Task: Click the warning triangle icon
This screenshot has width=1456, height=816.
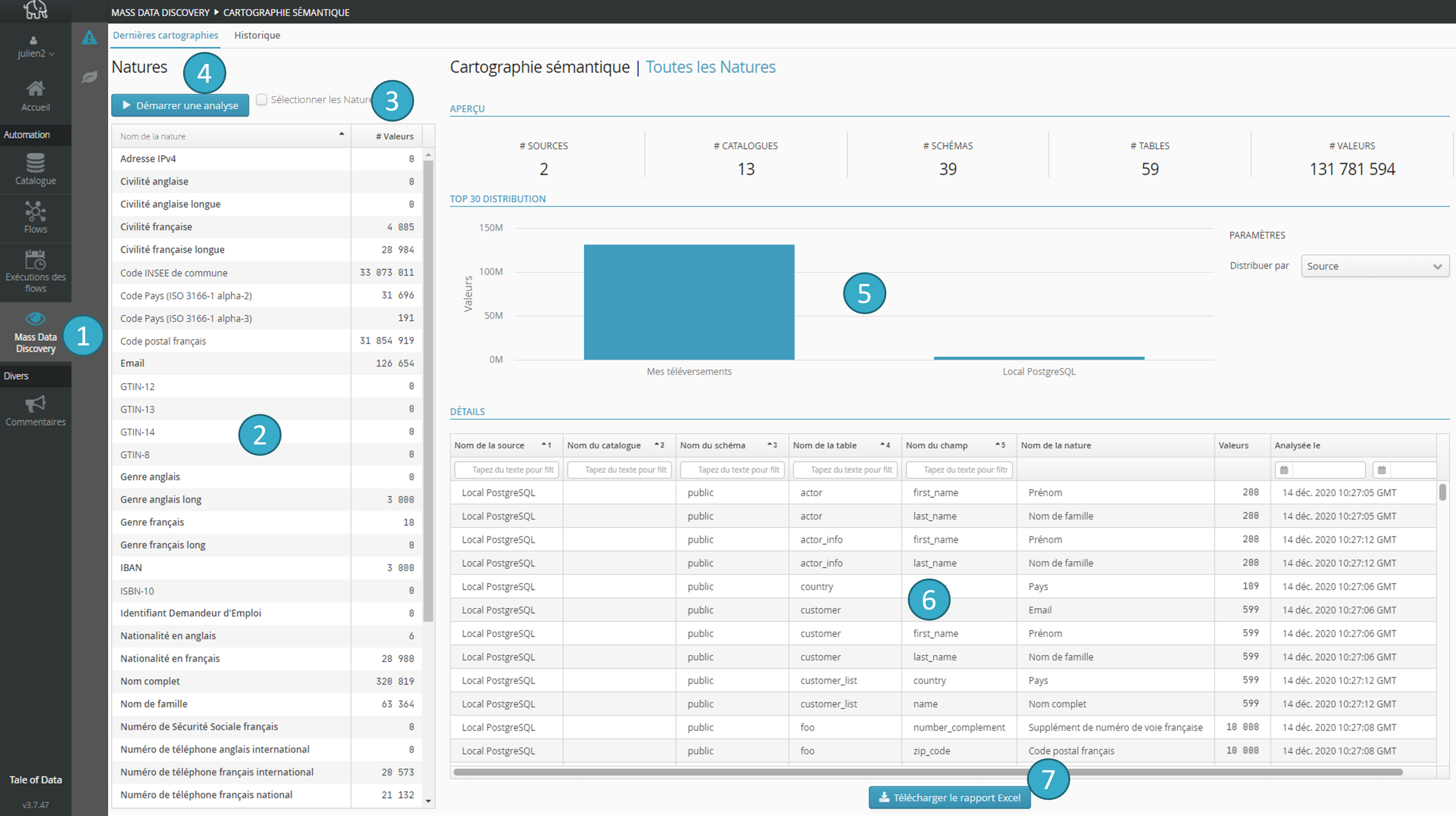Action: click(89, 37)
